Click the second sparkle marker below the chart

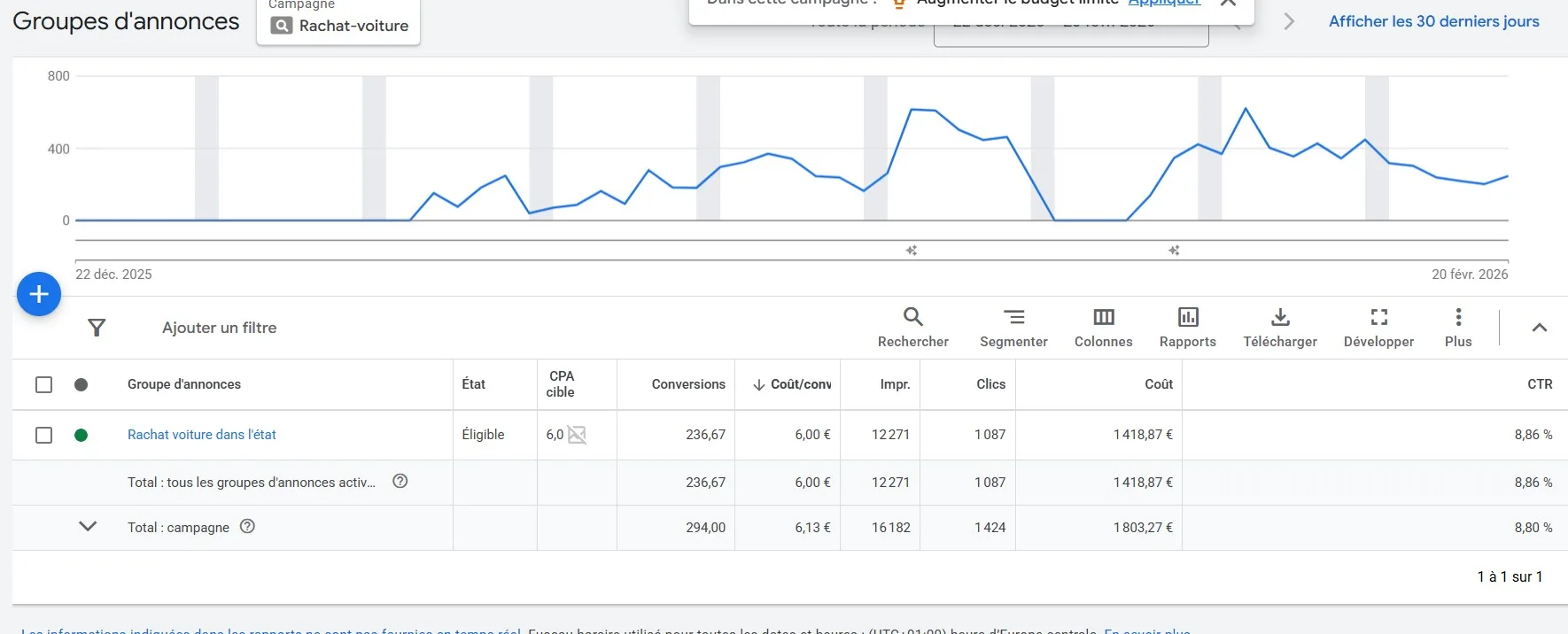1174,251
